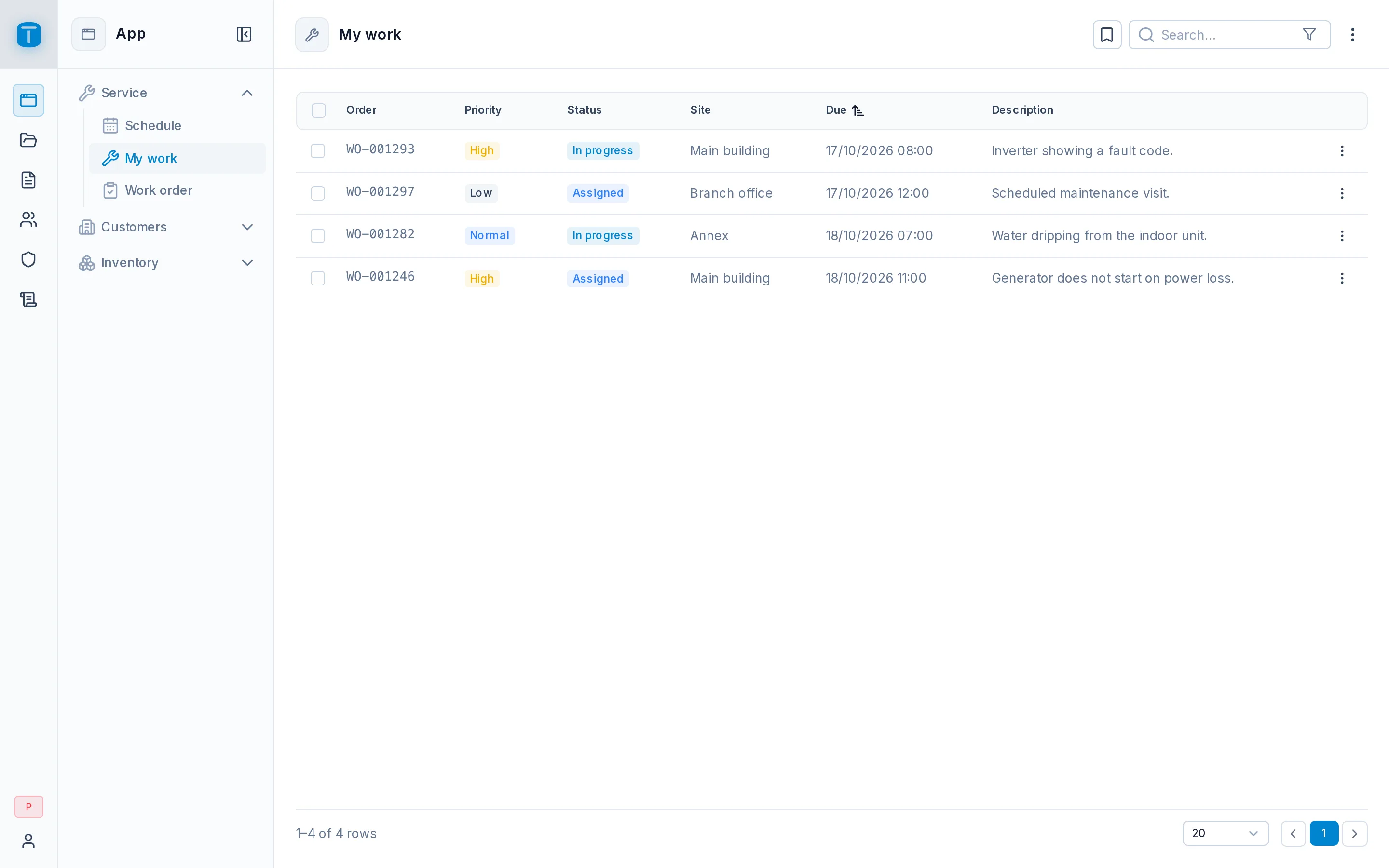Click the search magnifier icon
This screenshot has height=868, width=1389.
1146,34
